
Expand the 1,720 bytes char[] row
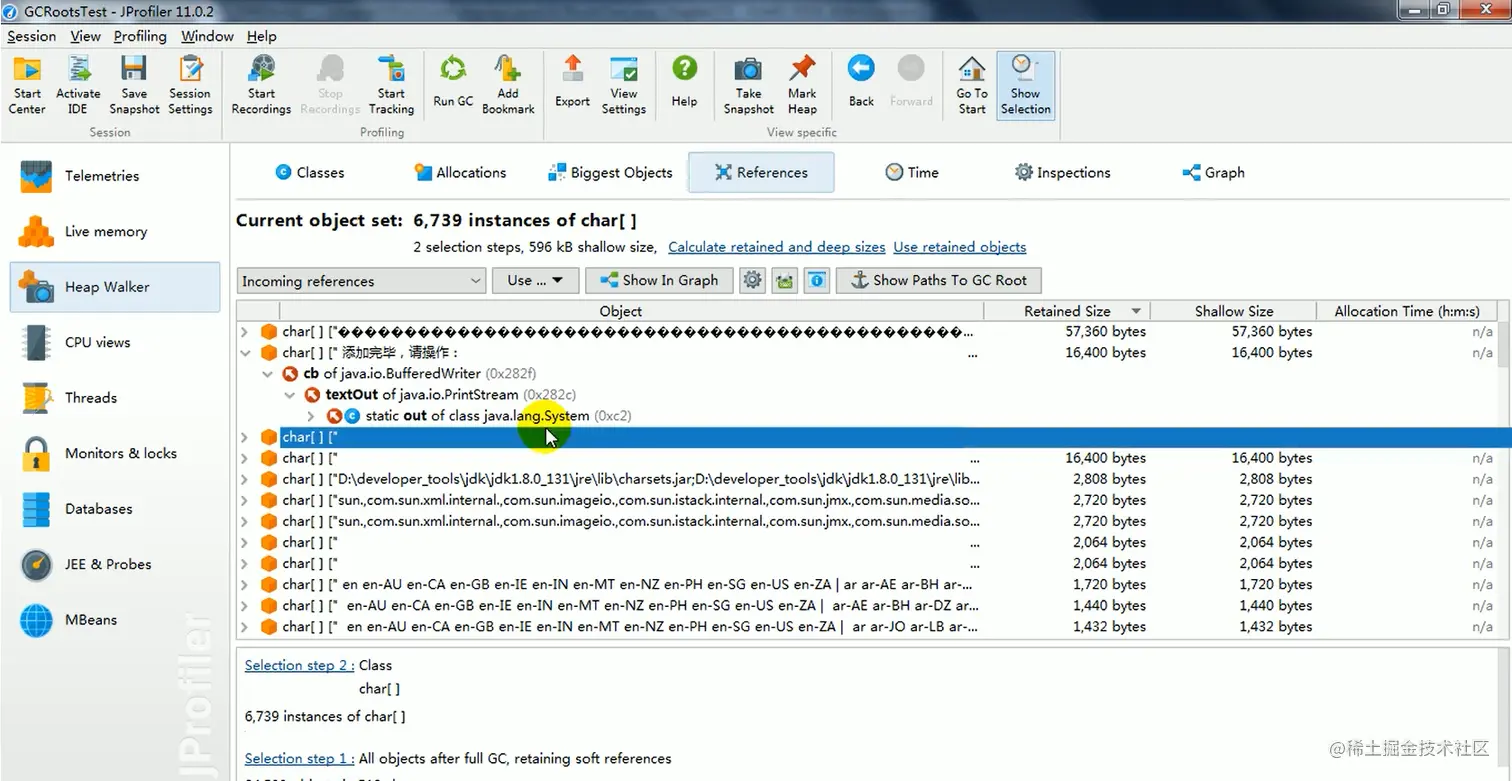245,585
